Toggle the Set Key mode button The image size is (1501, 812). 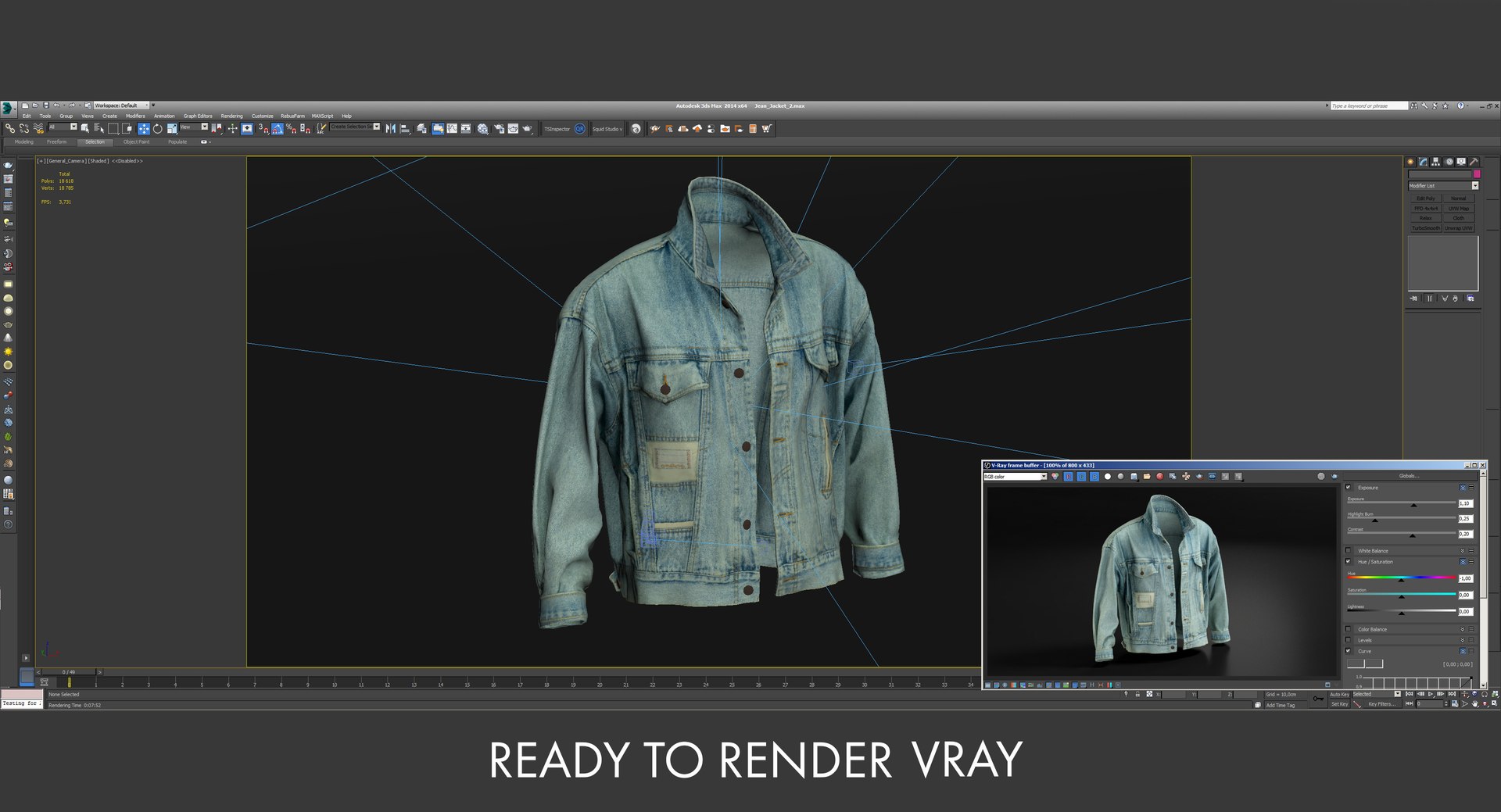click(x=1340, y=704)
